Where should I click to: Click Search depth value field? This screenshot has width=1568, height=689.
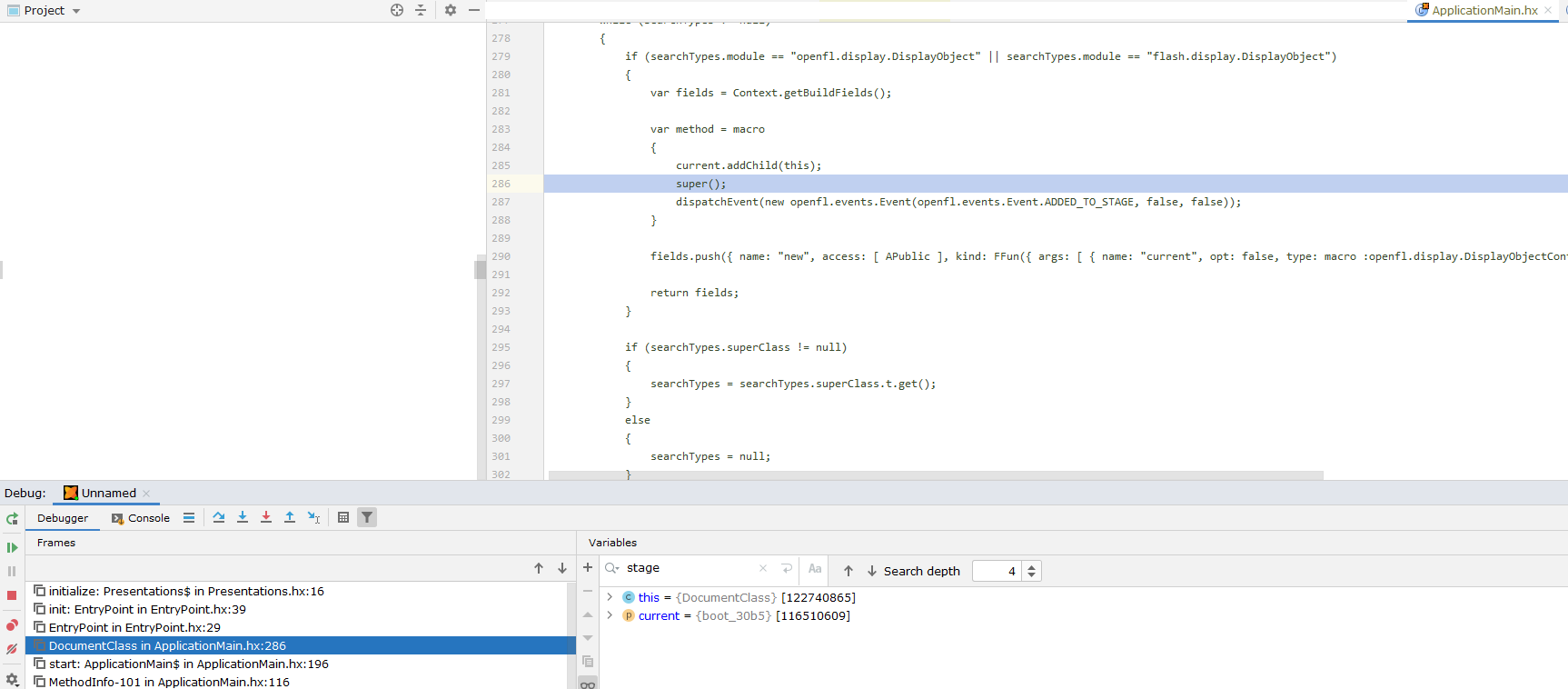[x=997, y=571]
